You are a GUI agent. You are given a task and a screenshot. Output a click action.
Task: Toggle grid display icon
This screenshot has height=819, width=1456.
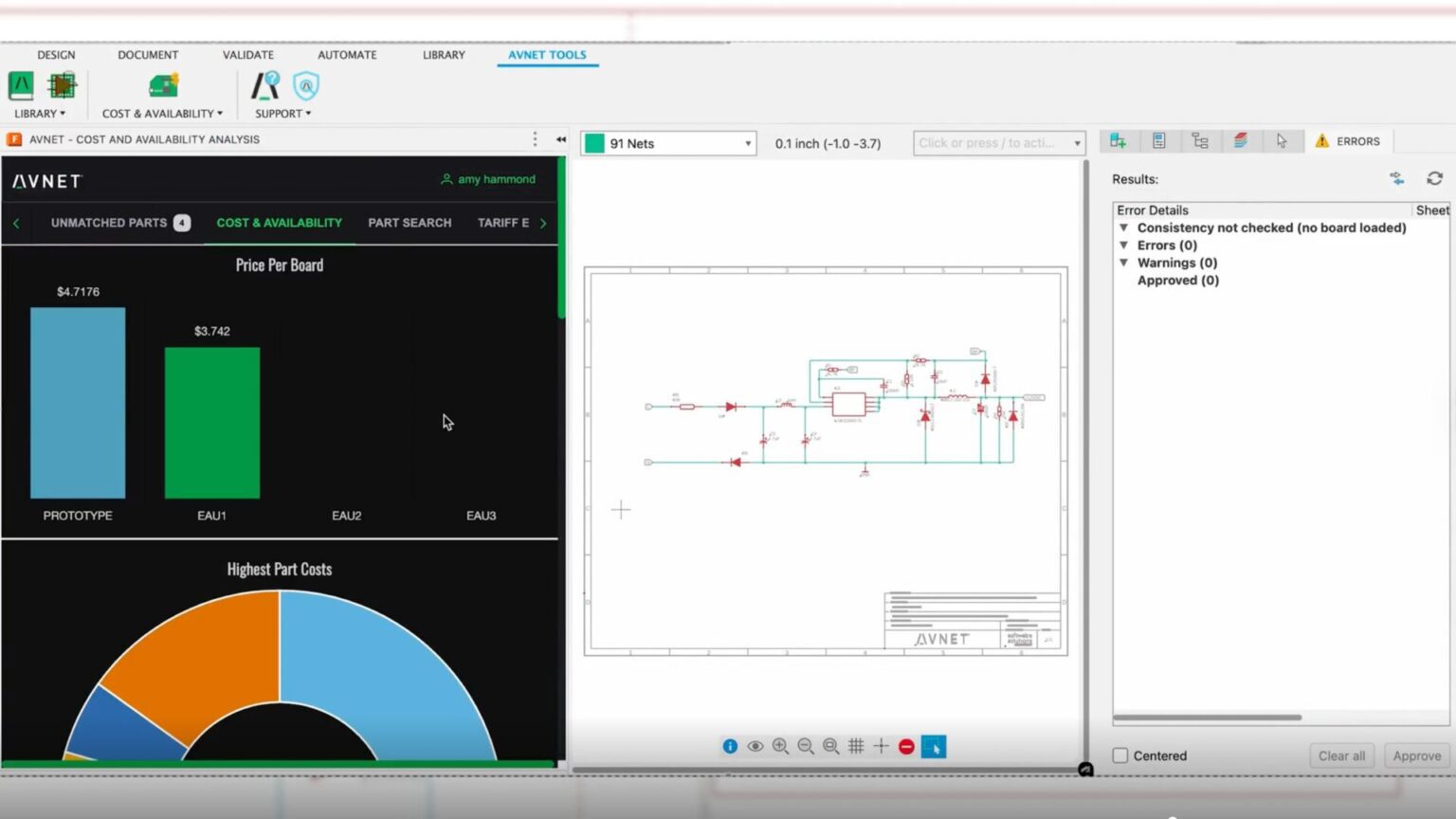(856, 747)
